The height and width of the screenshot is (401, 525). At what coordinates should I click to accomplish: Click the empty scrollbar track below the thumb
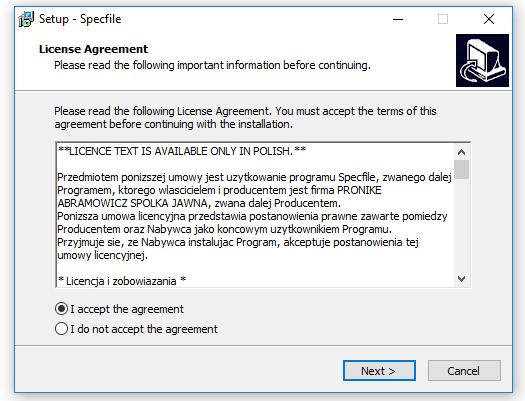pyautogui.click(x=461, y=225)
